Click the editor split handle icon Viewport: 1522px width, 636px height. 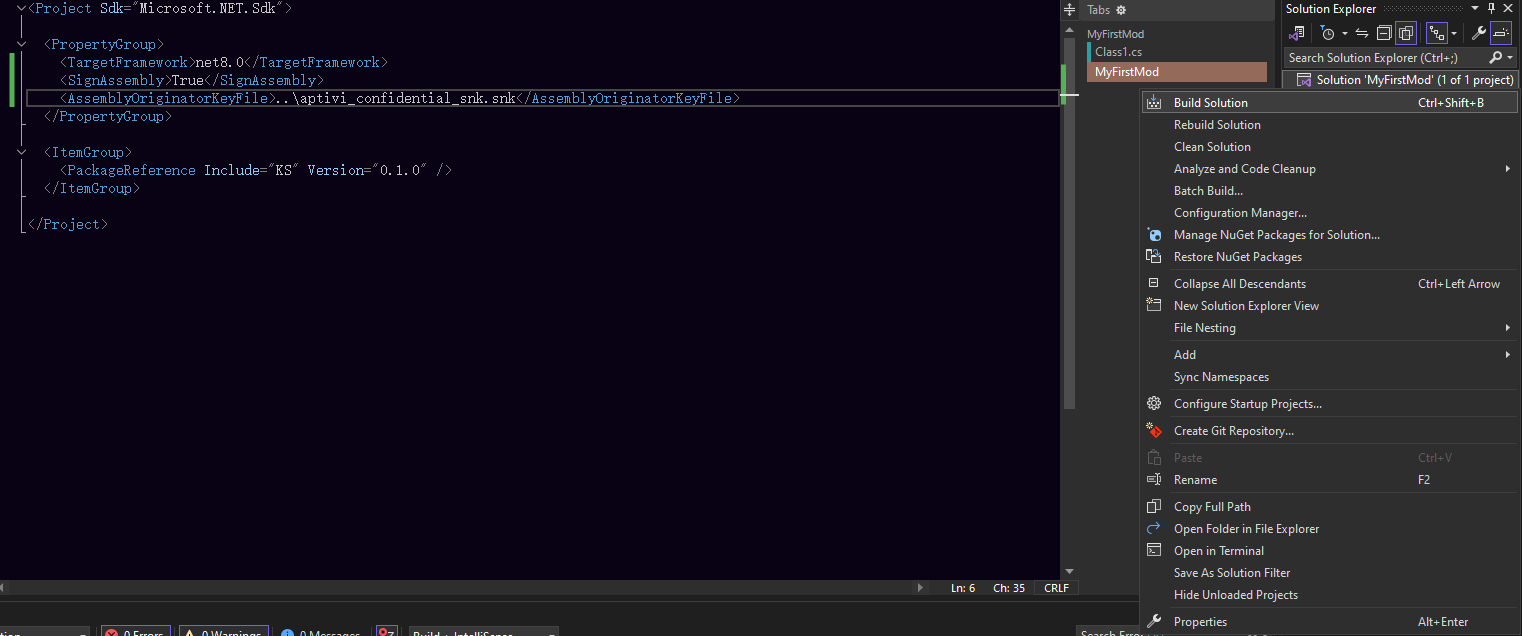(1069, 9)
